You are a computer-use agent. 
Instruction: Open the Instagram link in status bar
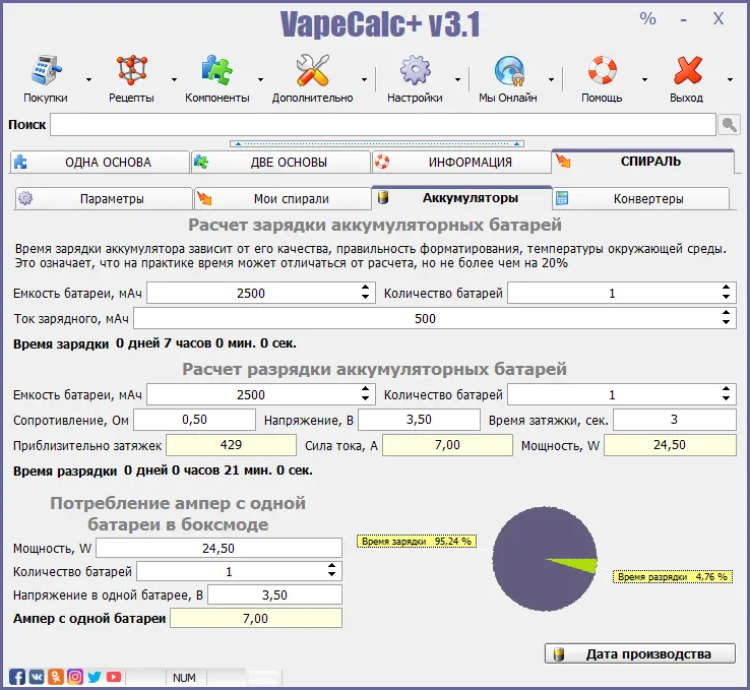[75, 677]
